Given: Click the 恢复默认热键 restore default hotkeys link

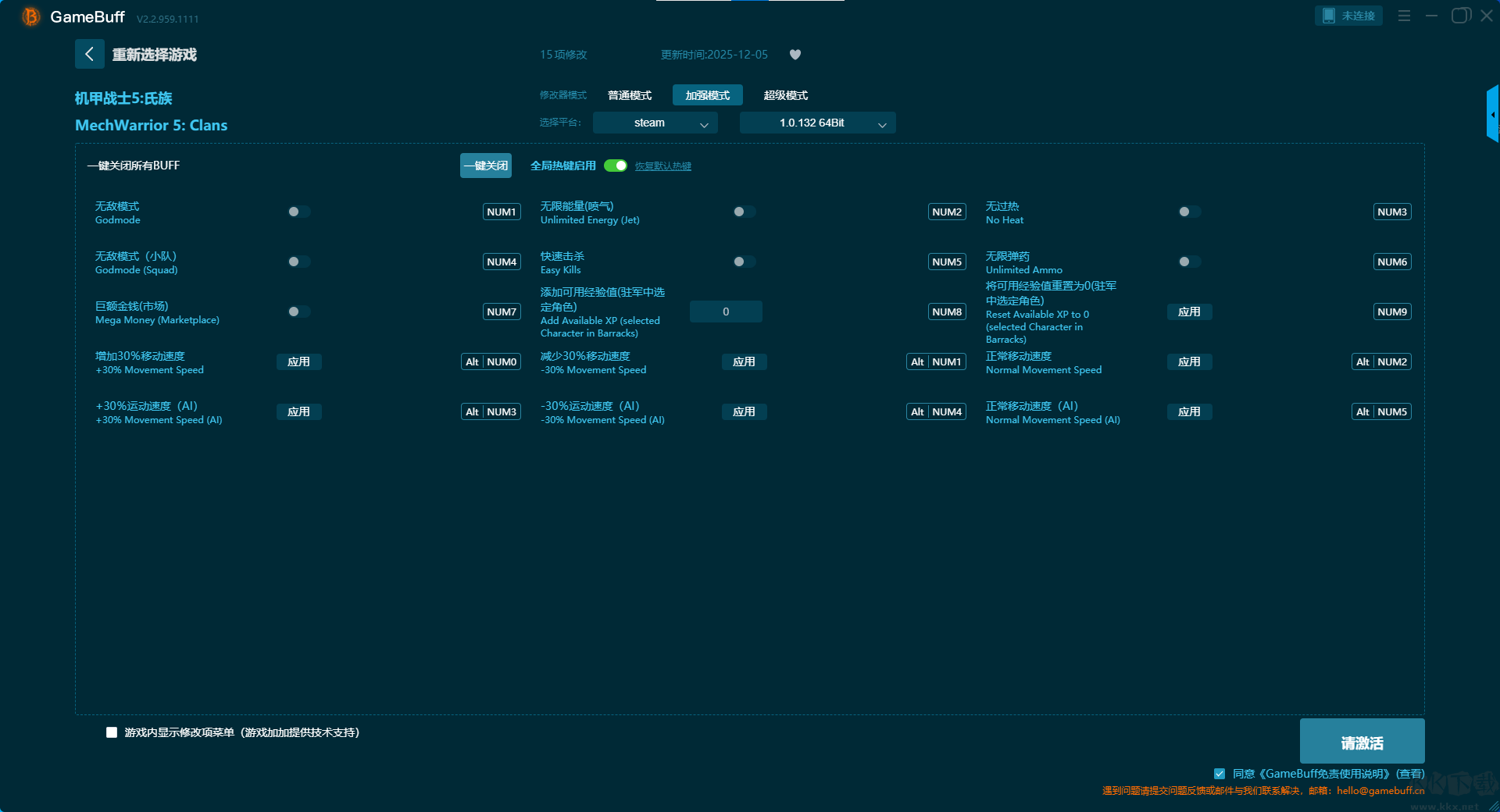Looking at the screenshot, I should pos(662,166).
